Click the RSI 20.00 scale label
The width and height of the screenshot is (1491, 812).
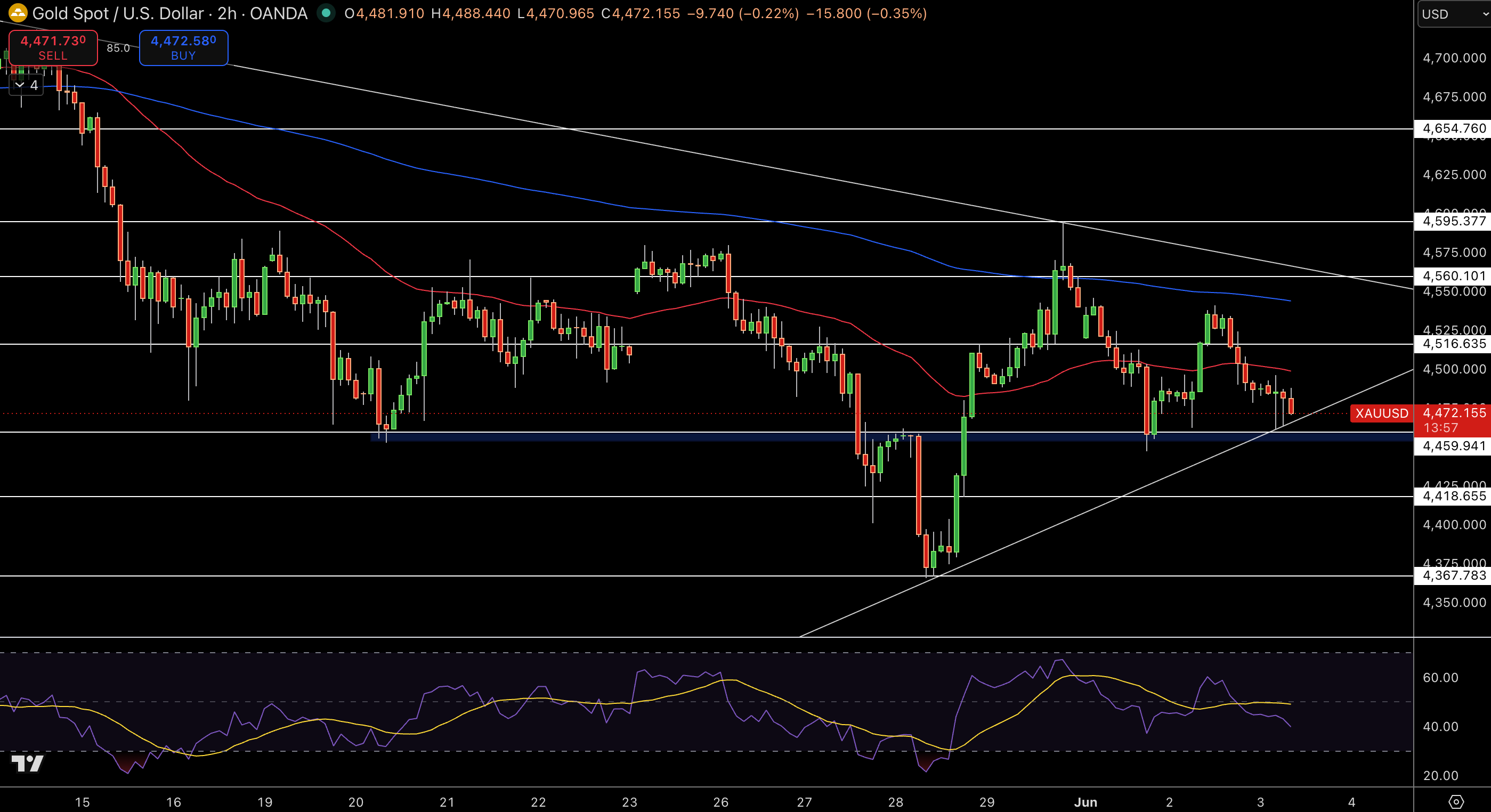click(1441, 776)
